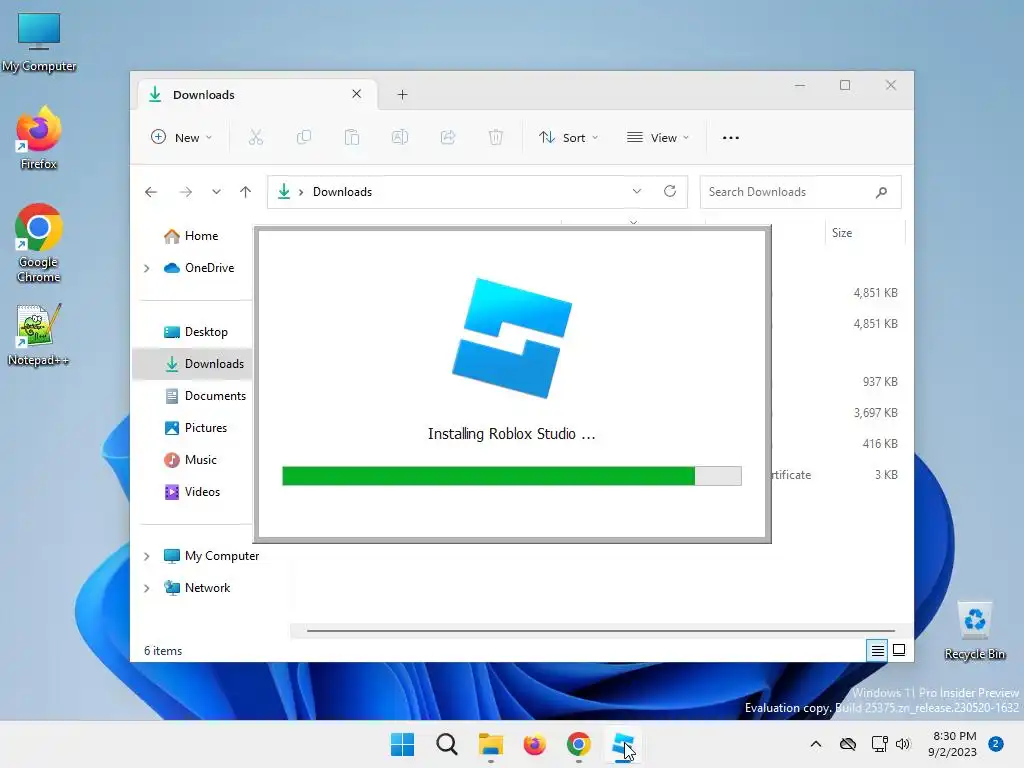Go back with the left arrow
Viewport: 1024px width, 768px height.
[x=151, y=192]
